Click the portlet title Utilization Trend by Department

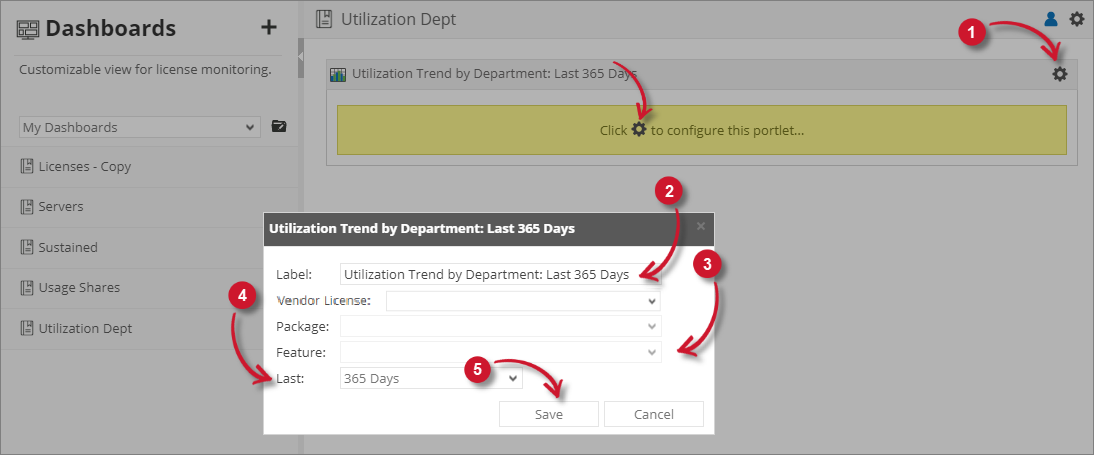click(x=494, y=73)
